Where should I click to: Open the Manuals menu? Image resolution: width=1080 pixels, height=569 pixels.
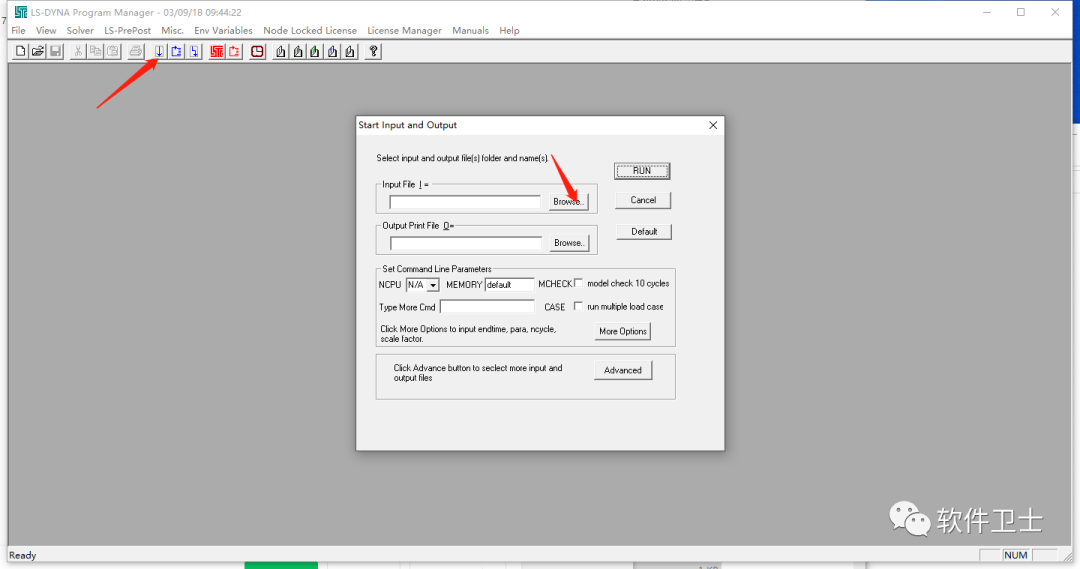tap(470, 30)
